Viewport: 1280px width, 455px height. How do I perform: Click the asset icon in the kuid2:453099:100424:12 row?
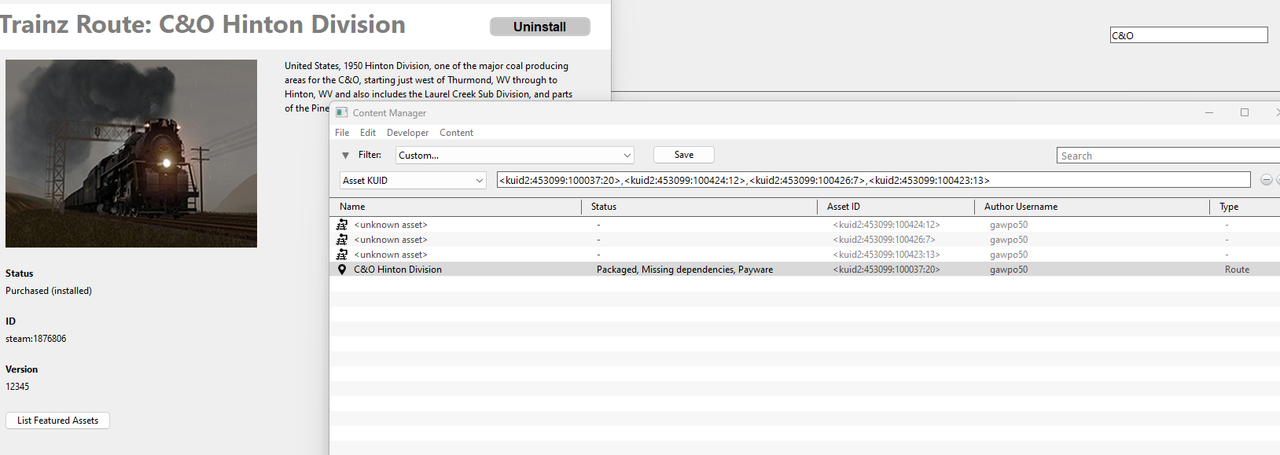pyautogui.click(x=342, y=225)
